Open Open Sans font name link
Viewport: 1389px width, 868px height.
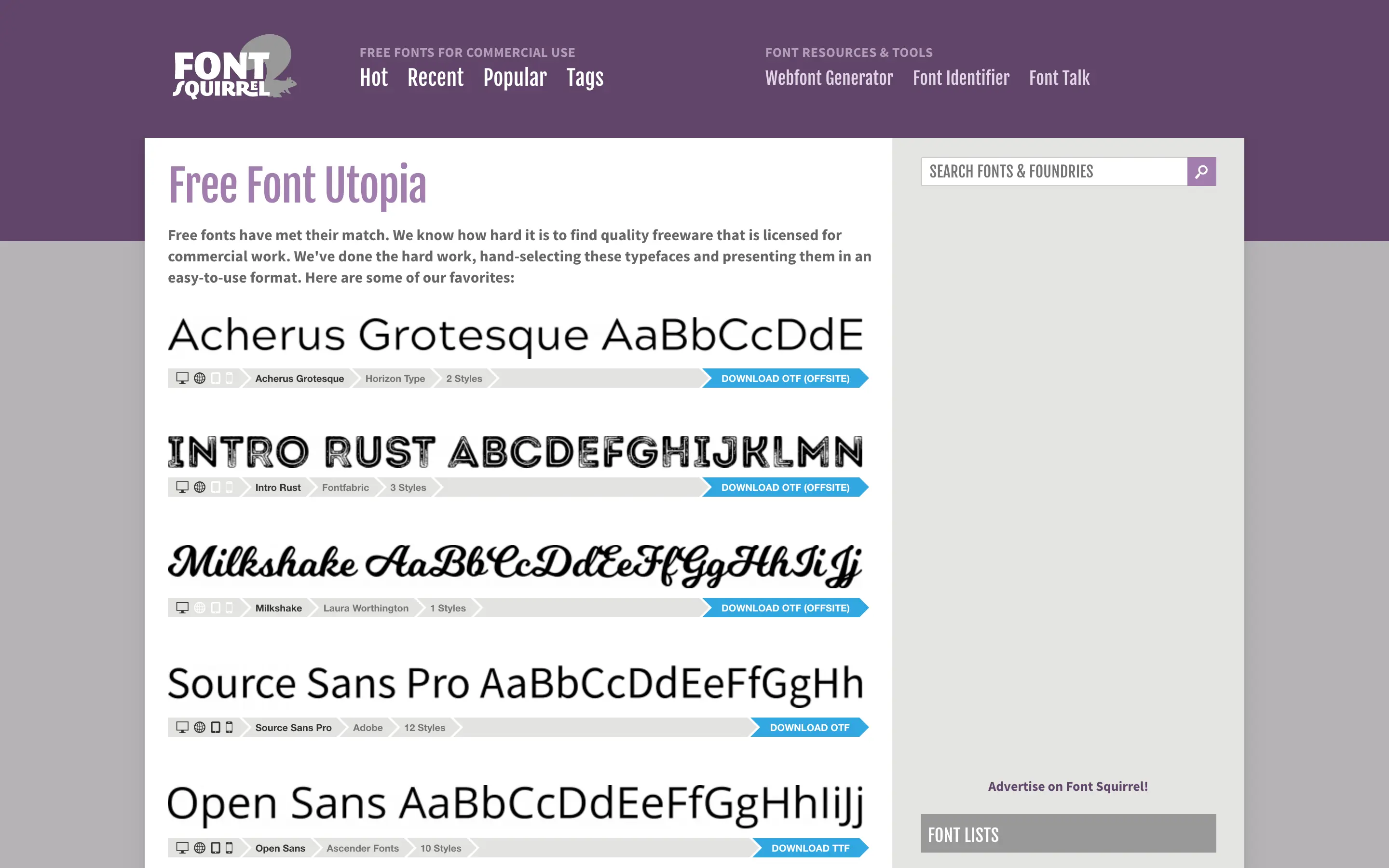280,848
